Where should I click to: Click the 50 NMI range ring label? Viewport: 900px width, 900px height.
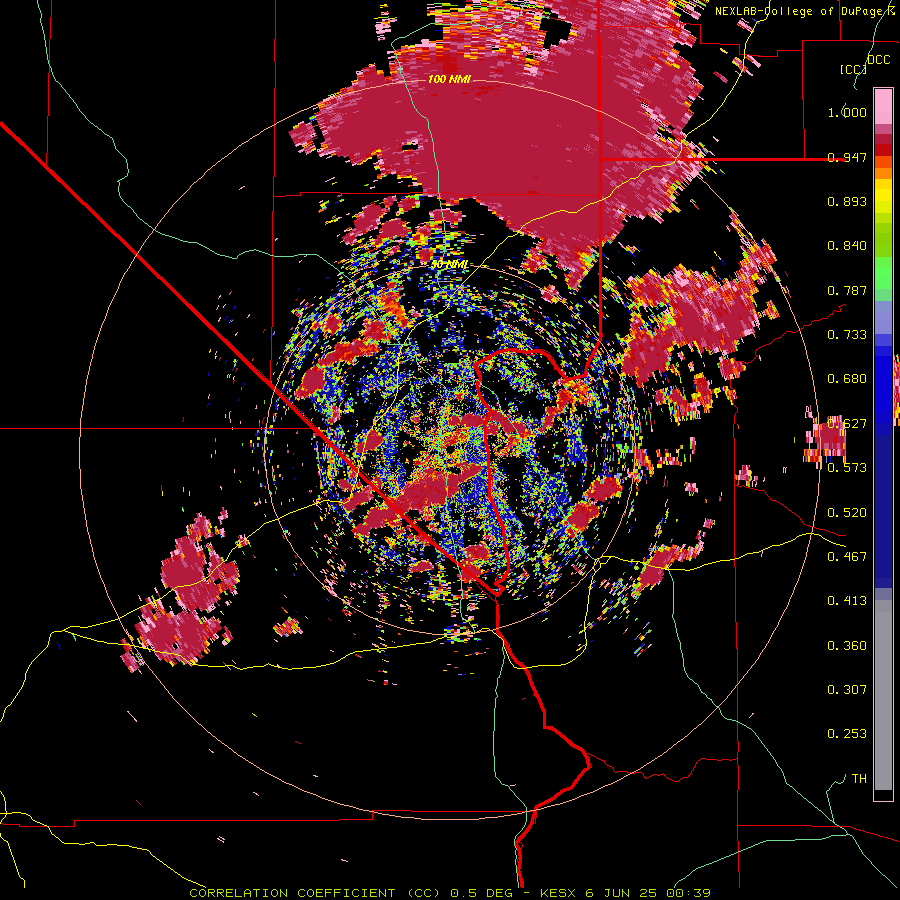pos(450,265)
